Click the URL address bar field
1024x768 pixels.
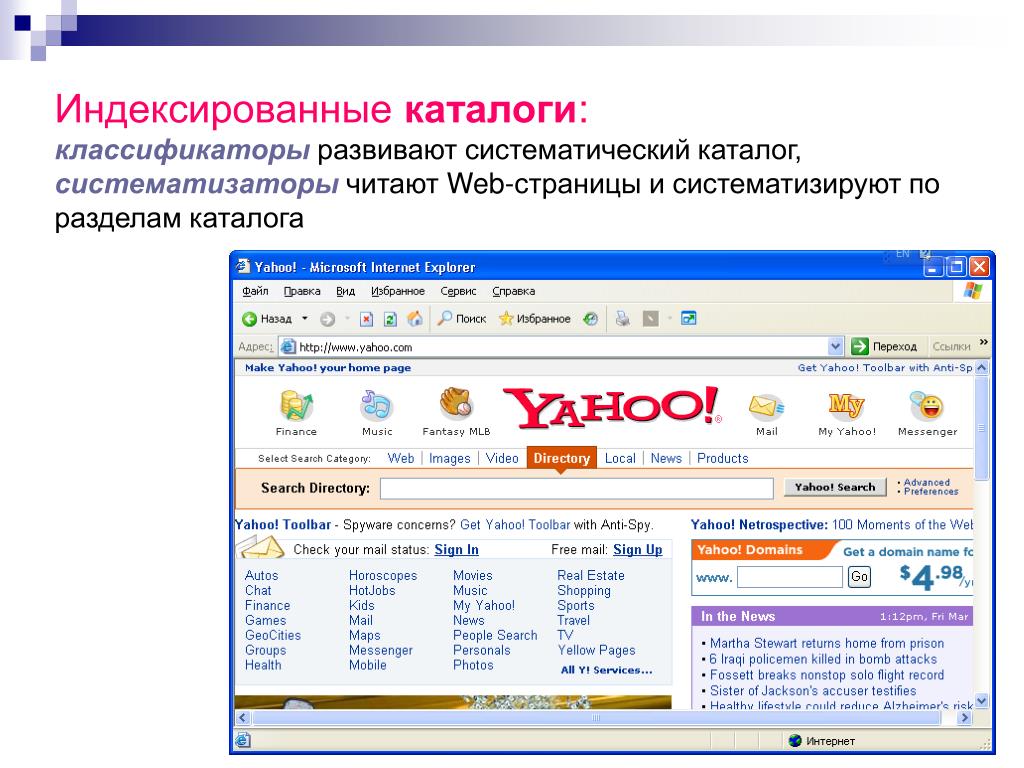[x=562, y=347]
